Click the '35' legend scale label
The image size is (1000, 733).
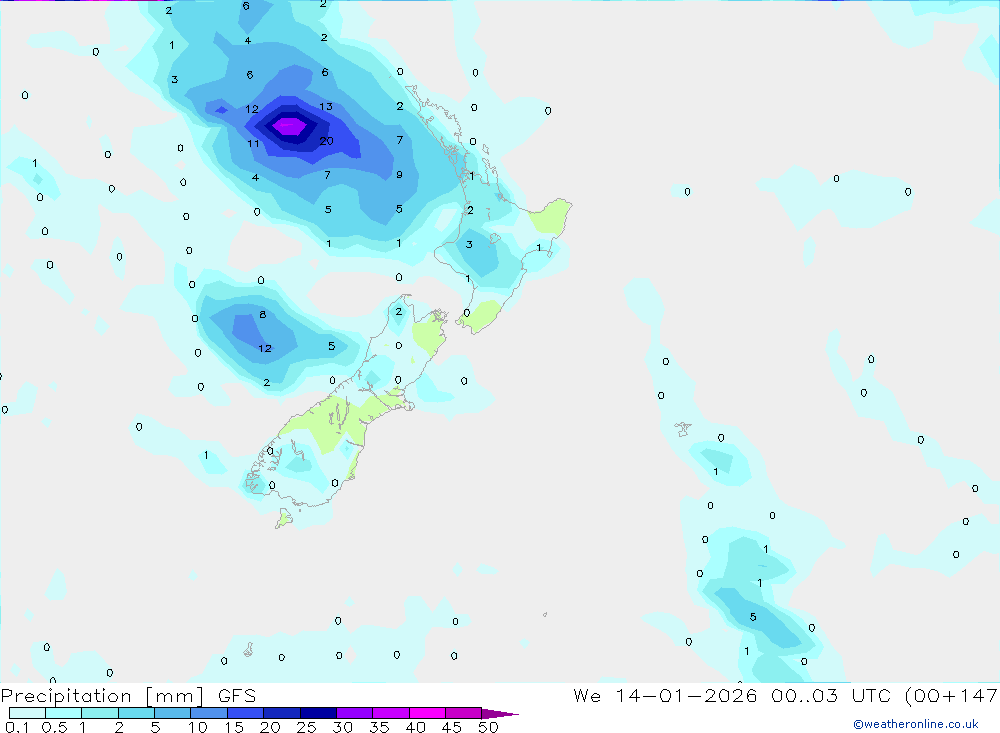379,727
